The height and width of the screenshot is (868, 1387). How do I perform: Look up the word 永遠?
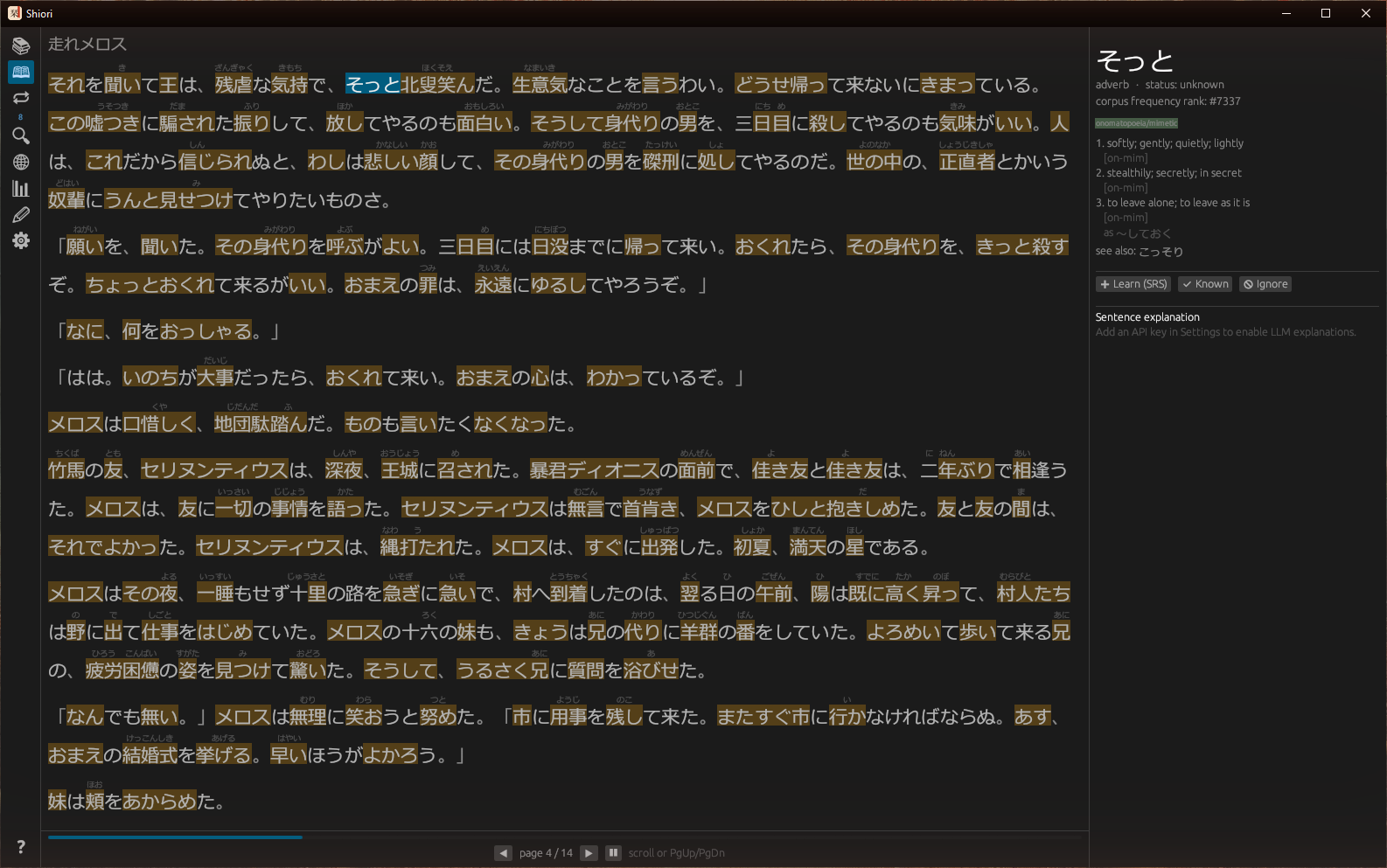493,285
